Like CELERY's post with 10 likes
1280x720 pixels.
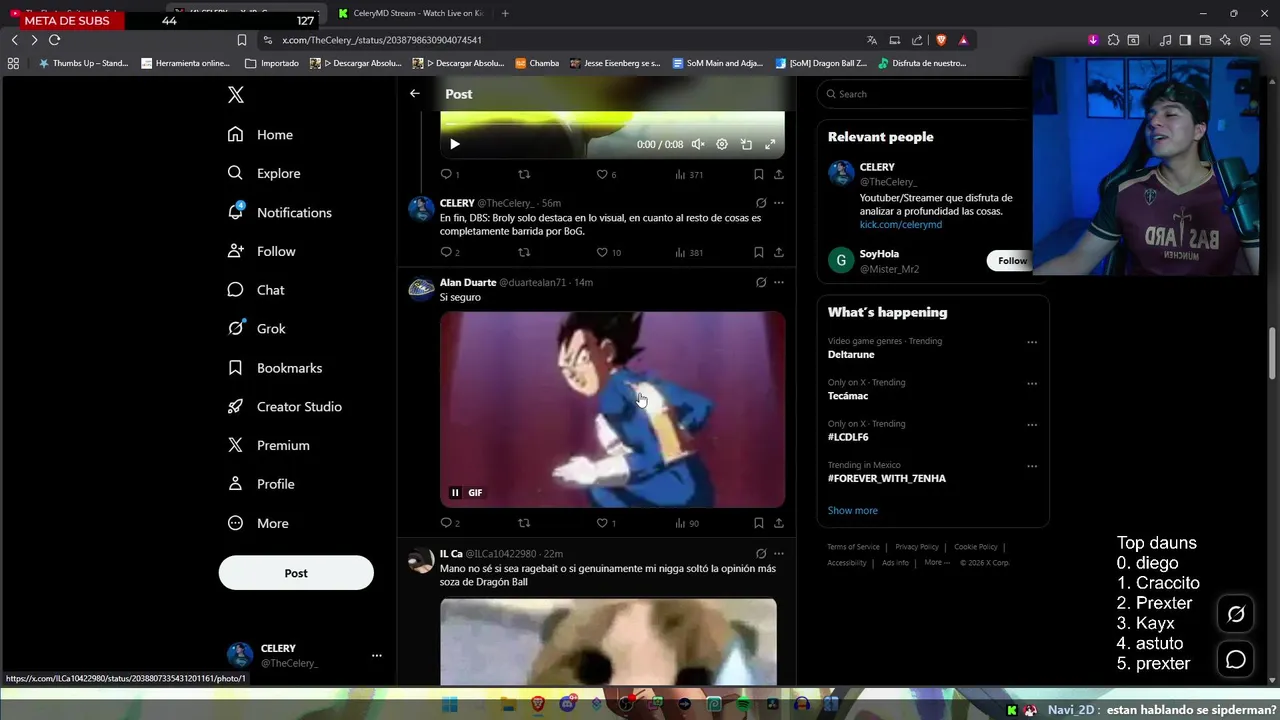pos(608,252)
